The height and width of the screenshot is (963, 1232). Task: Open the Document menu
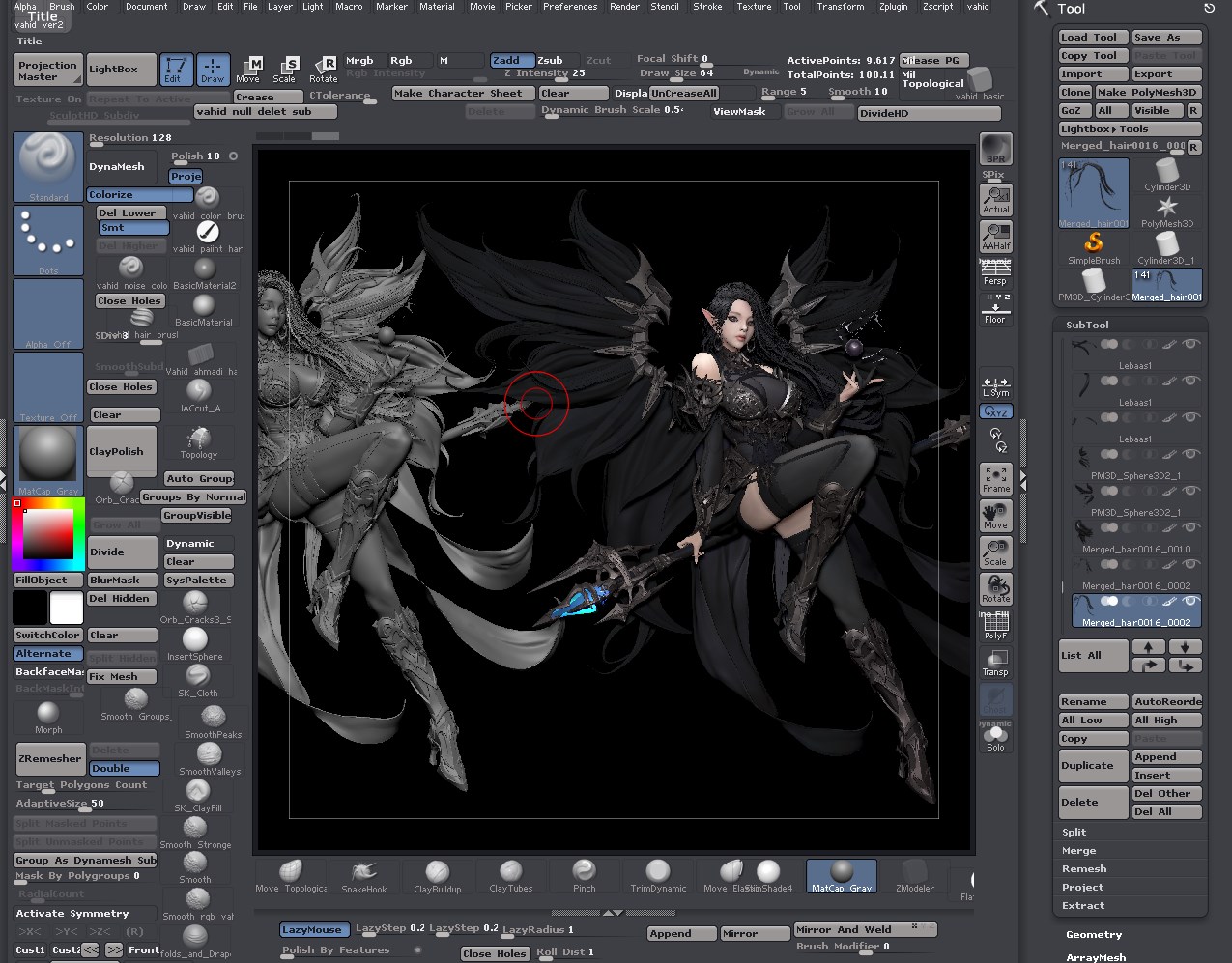(147, 6)
